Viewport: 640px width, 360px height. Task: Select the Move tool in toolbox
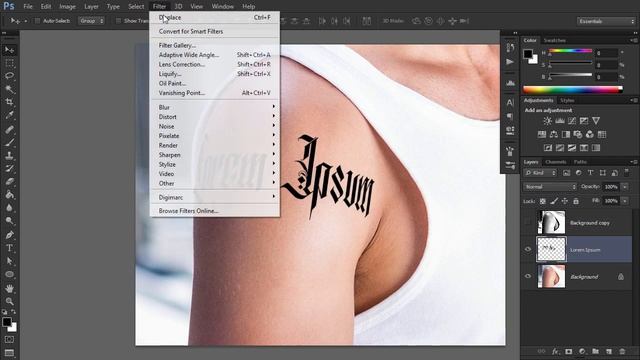[9, 50]
